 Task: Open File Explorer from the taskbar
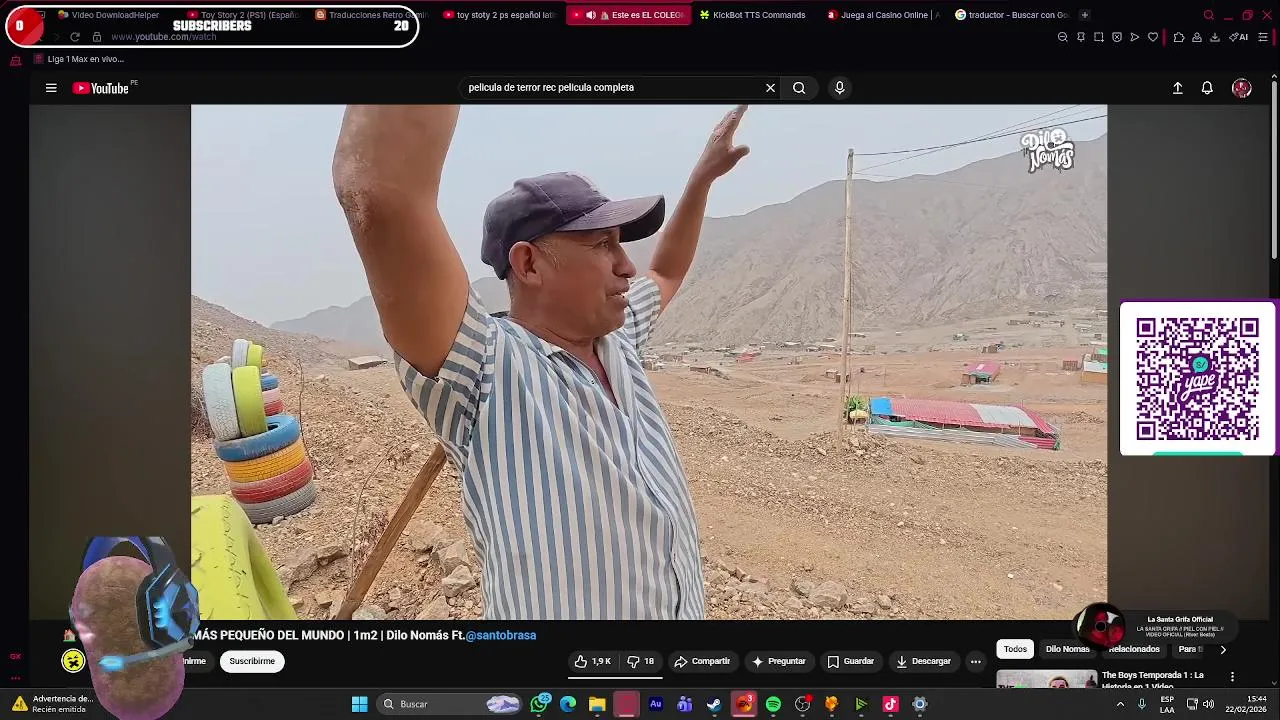[x=597, y=704]
